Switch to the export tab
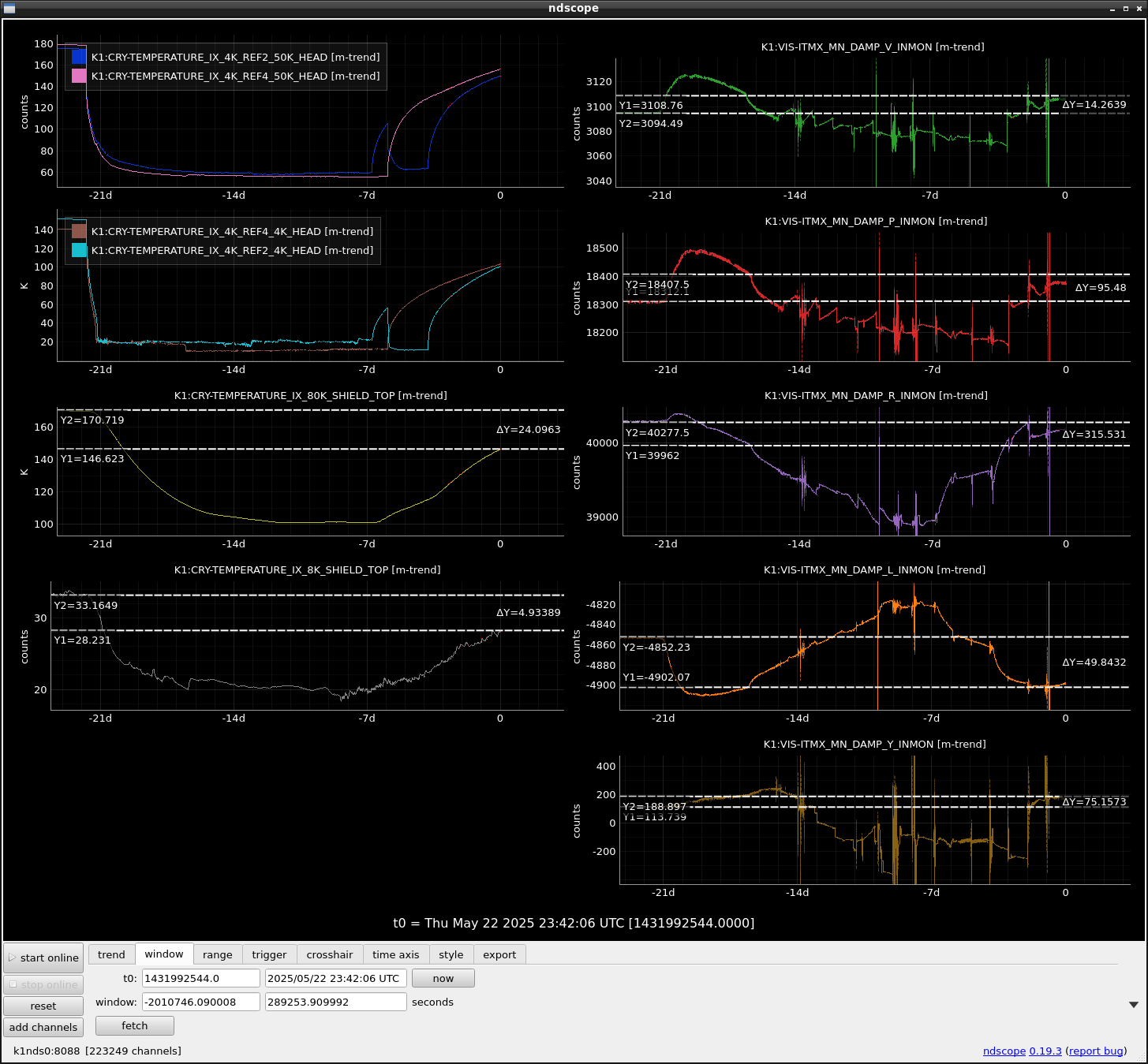This screenshot has width=1148, height=1064. [499, 954]
